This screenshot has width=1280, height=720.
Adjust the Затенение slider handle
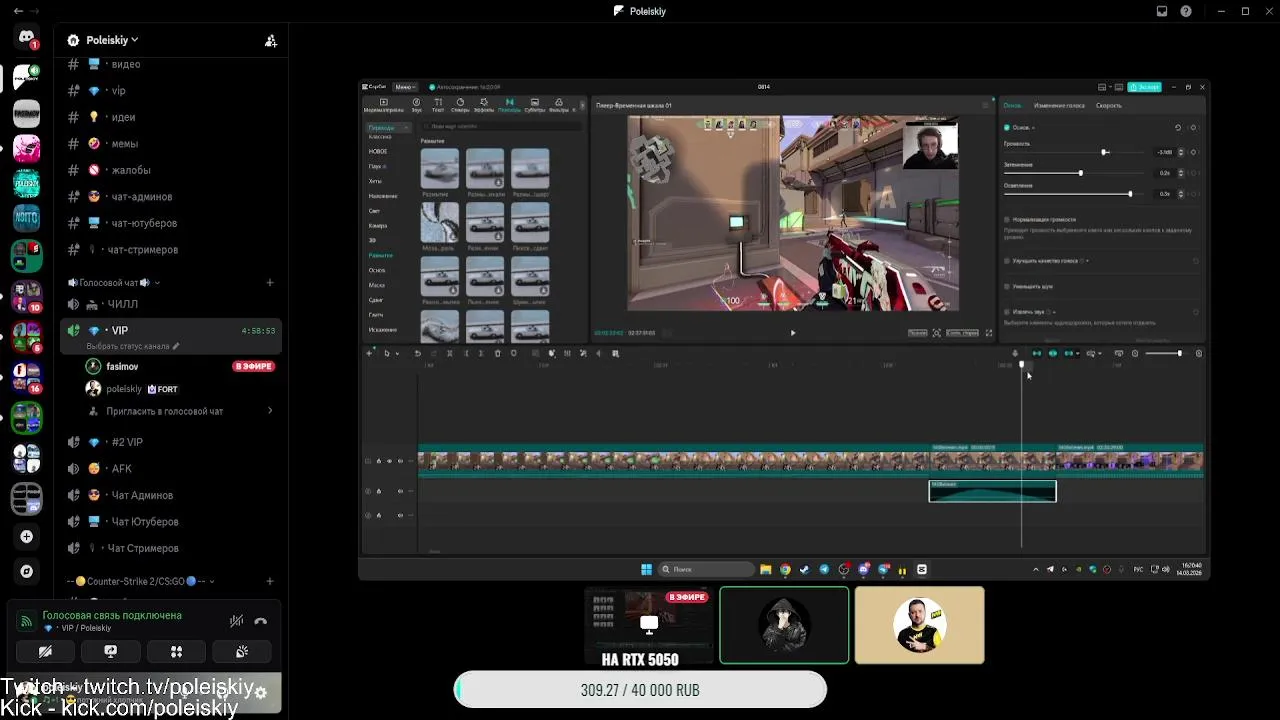tap(1080, 173)
